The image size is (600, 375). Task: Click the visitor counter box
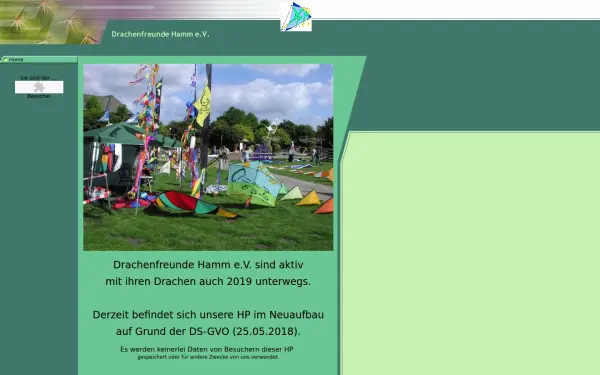[39, 87]
